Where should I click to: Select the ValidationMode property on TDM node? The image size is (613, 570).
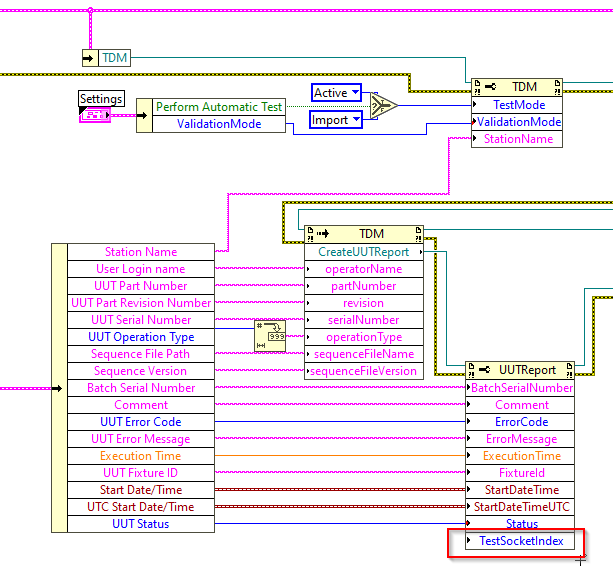tap(517, 122)
